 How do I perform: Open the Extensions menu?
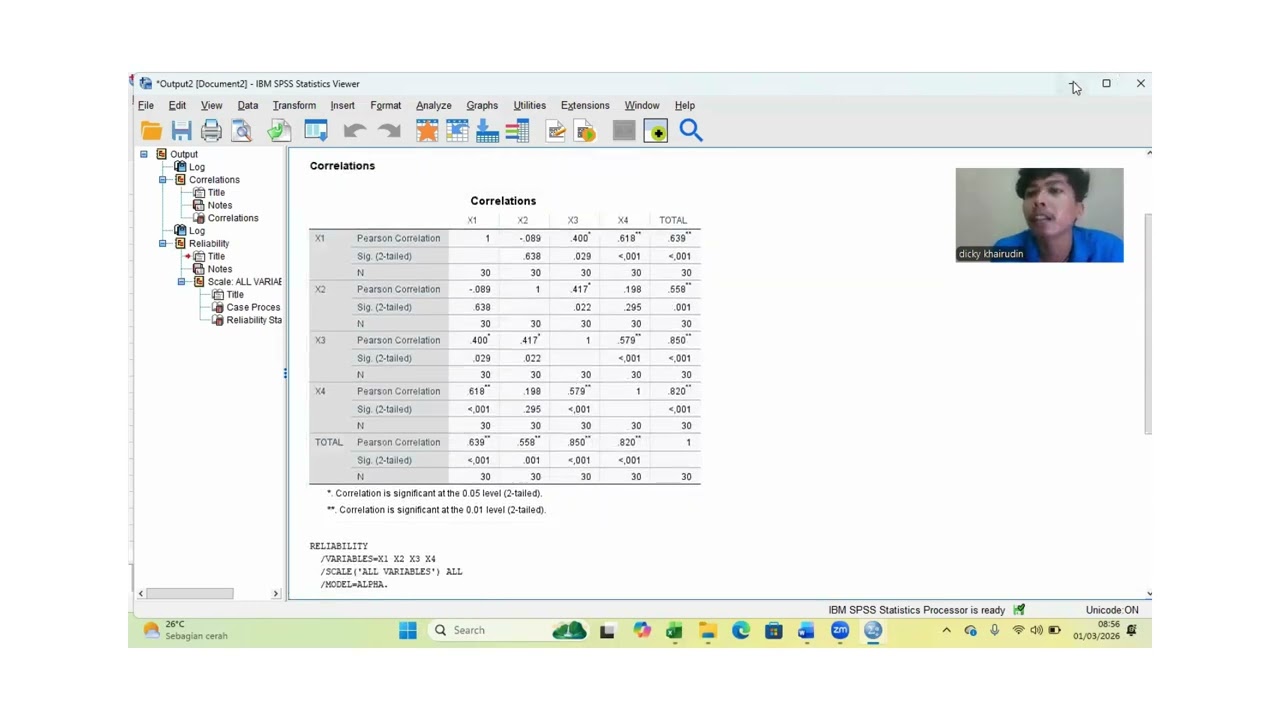585,105
